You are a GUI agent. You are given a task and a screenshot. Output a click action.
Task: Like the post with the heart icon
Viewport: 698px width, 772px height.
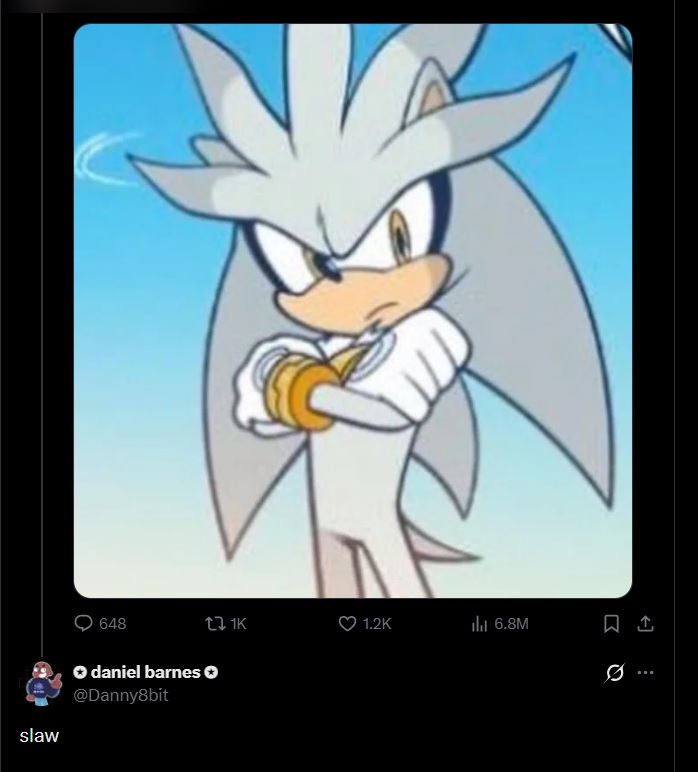click(x=348, y=624)
